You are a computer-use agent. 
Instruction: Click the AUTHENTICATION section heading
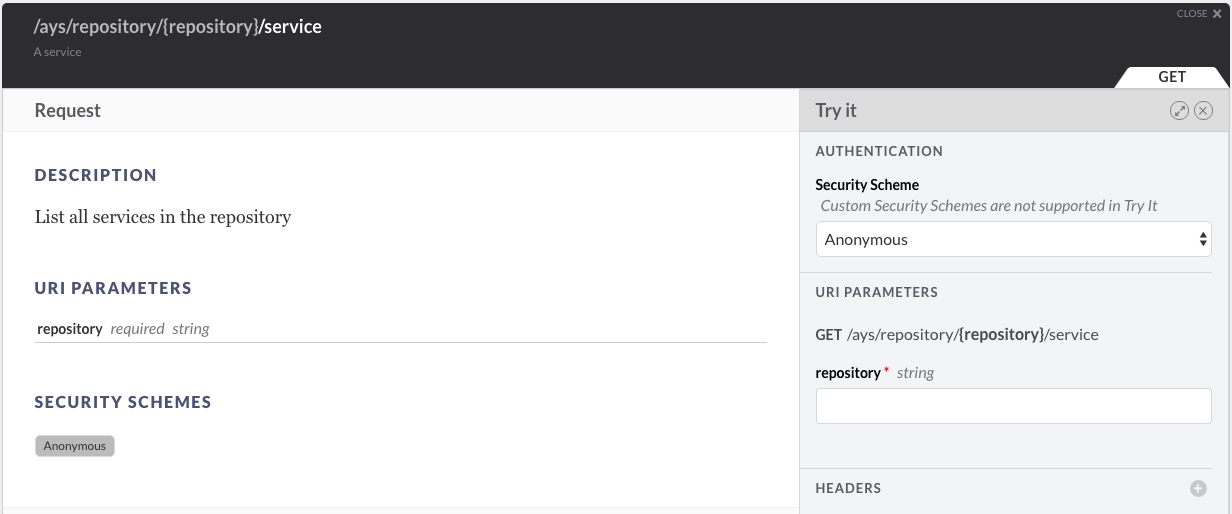tap(879, 152)
